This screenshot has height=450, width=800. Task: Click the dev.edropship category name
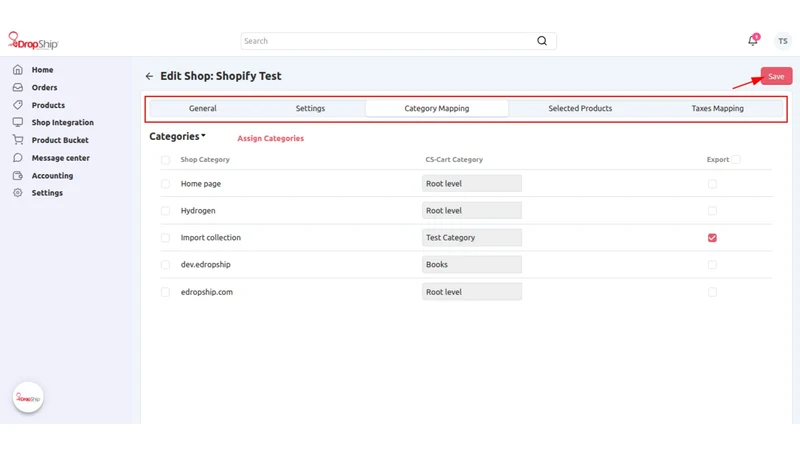click(x=206, y=265)
